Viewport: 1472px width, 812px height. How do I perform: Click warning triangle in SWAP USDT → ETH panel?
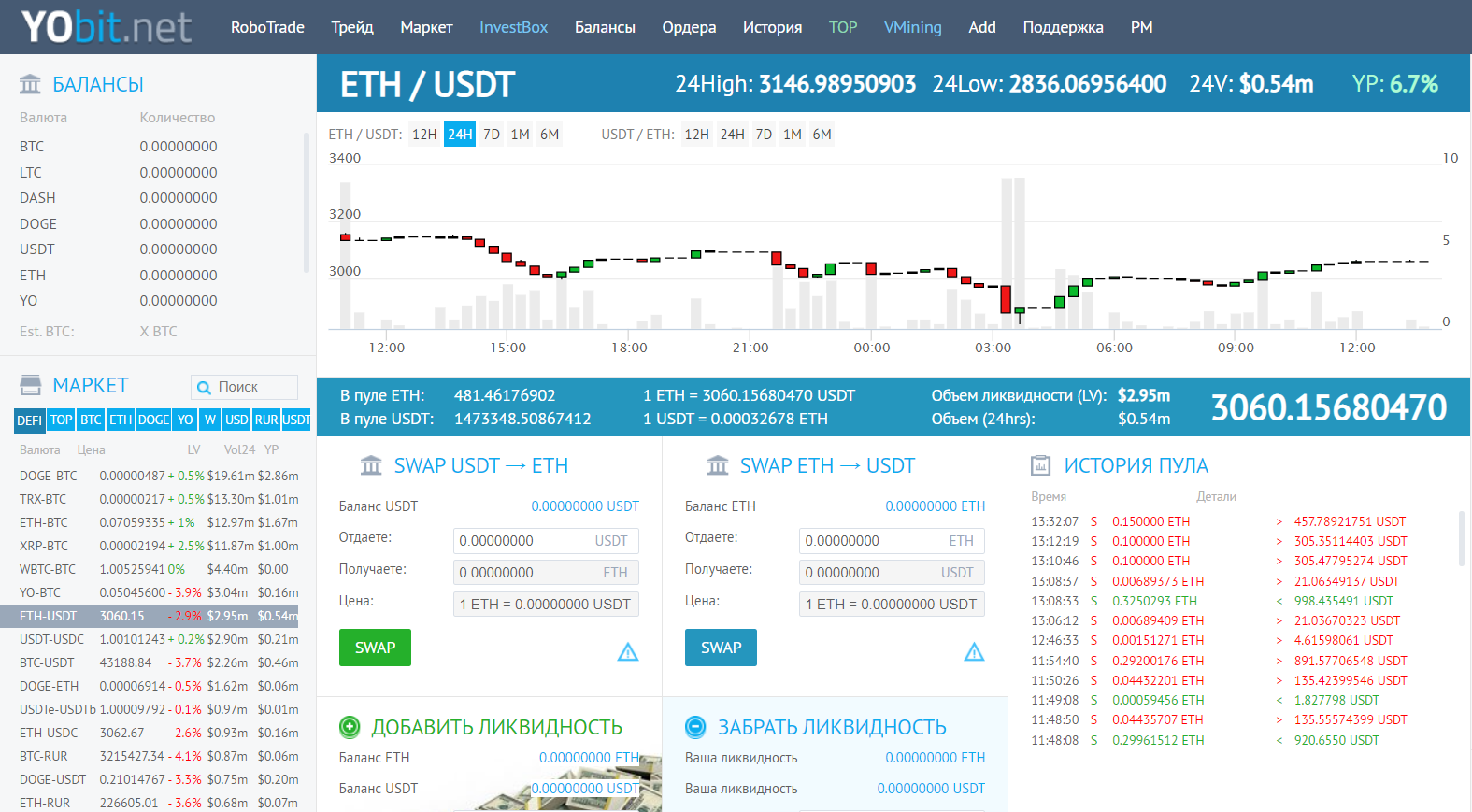coord(628,651)
